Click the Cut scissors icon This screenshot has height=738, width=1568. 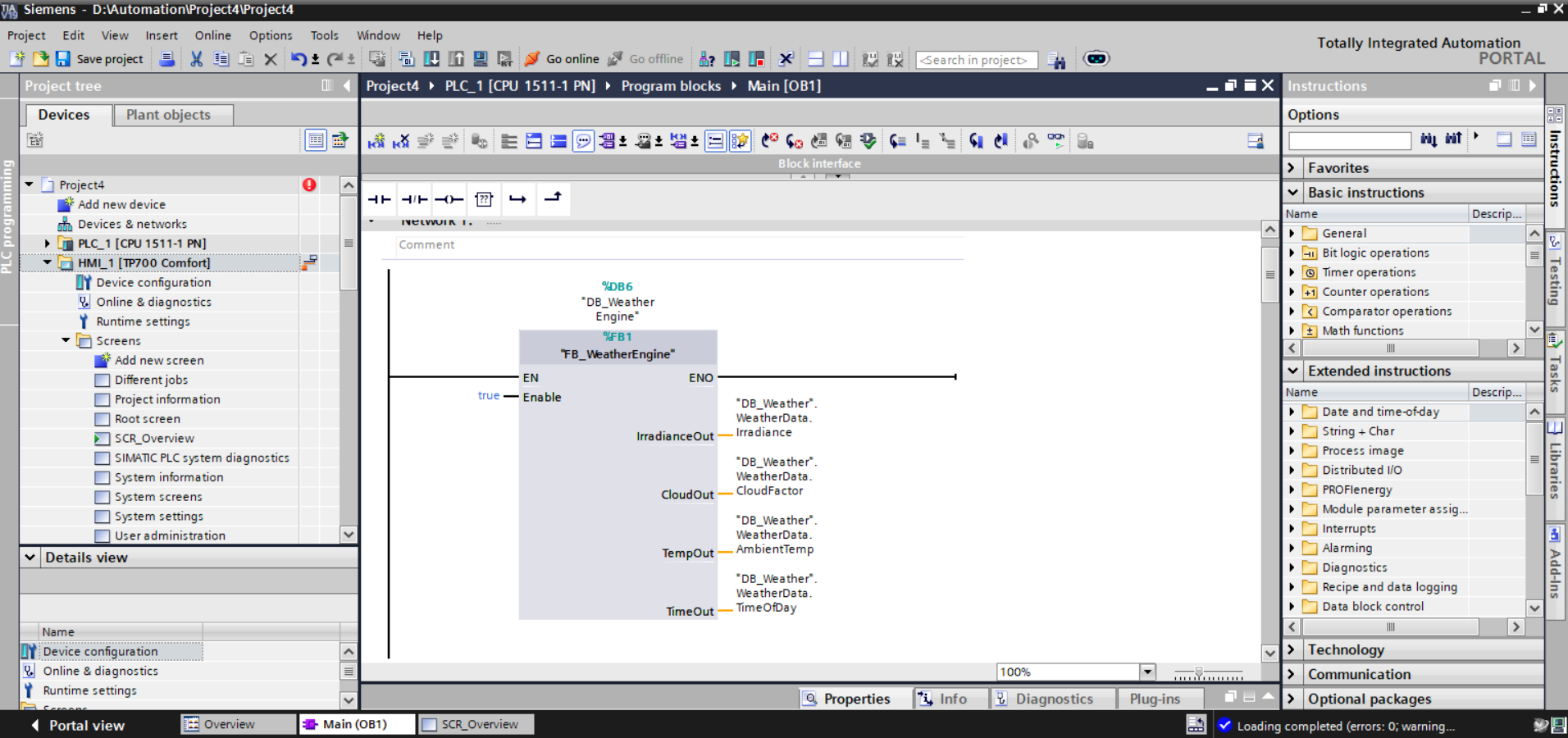pyautogui.click(x=196, y=58)
